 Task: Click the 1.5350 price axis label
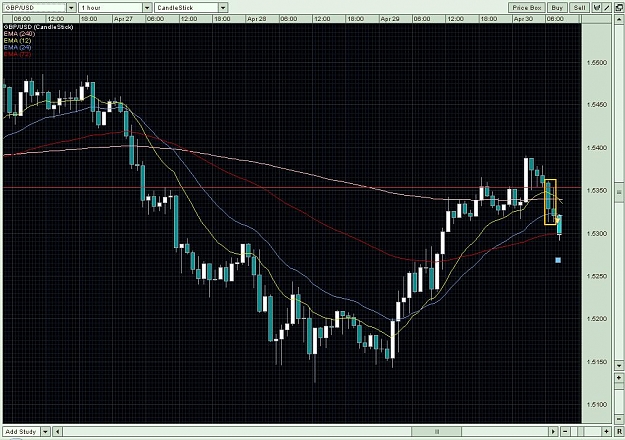coord(597,191)
